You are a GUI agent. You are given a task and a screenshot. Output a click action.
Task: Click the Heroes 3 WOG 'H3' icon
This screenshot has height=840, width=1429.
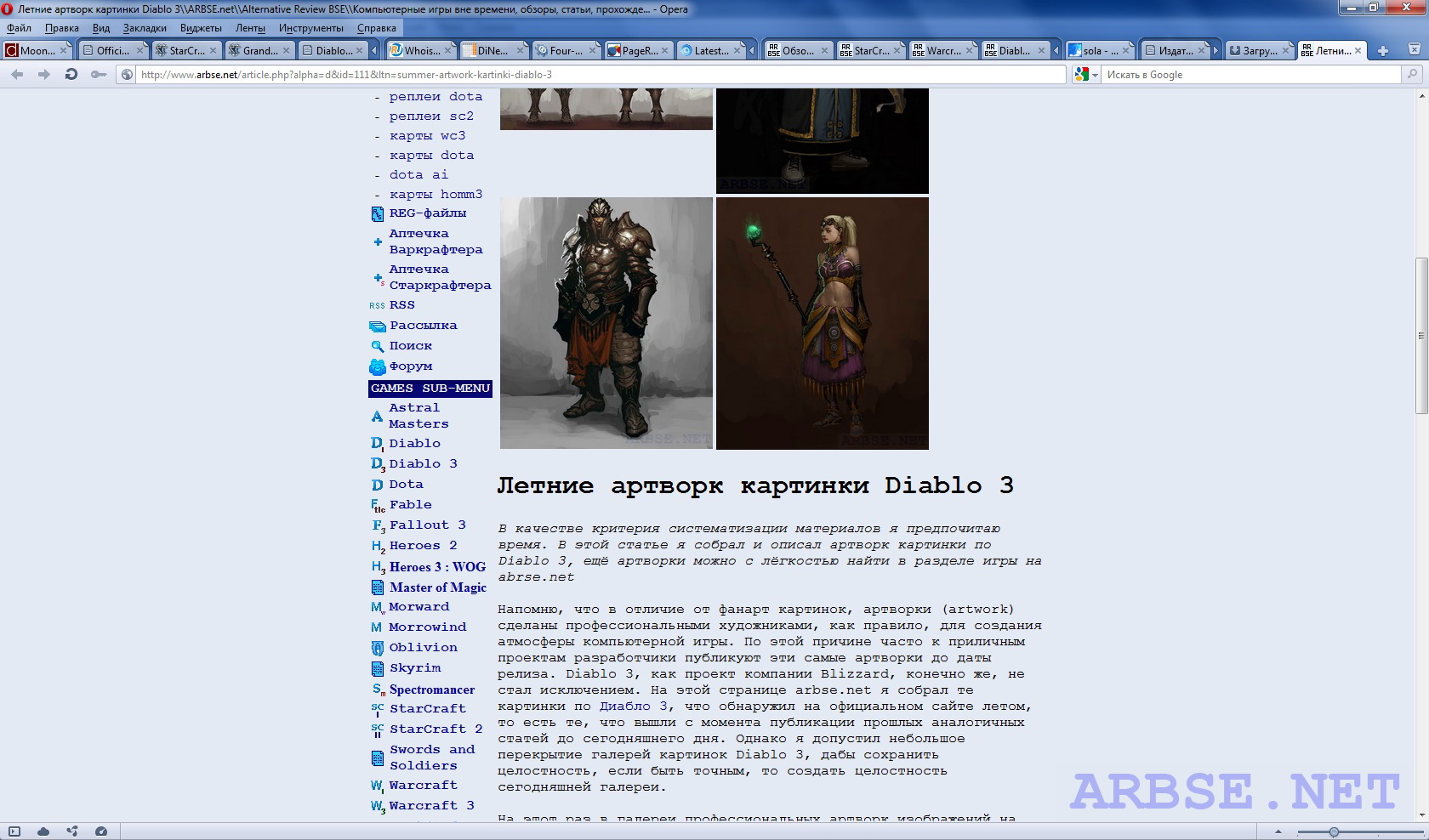(378, 567)
